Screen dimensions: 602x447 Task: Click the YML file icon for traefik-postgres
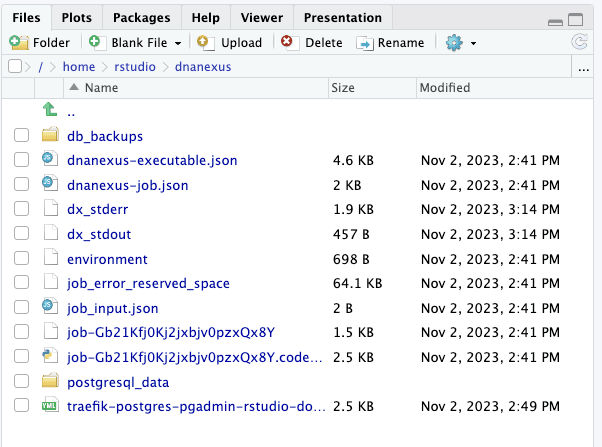50,405
